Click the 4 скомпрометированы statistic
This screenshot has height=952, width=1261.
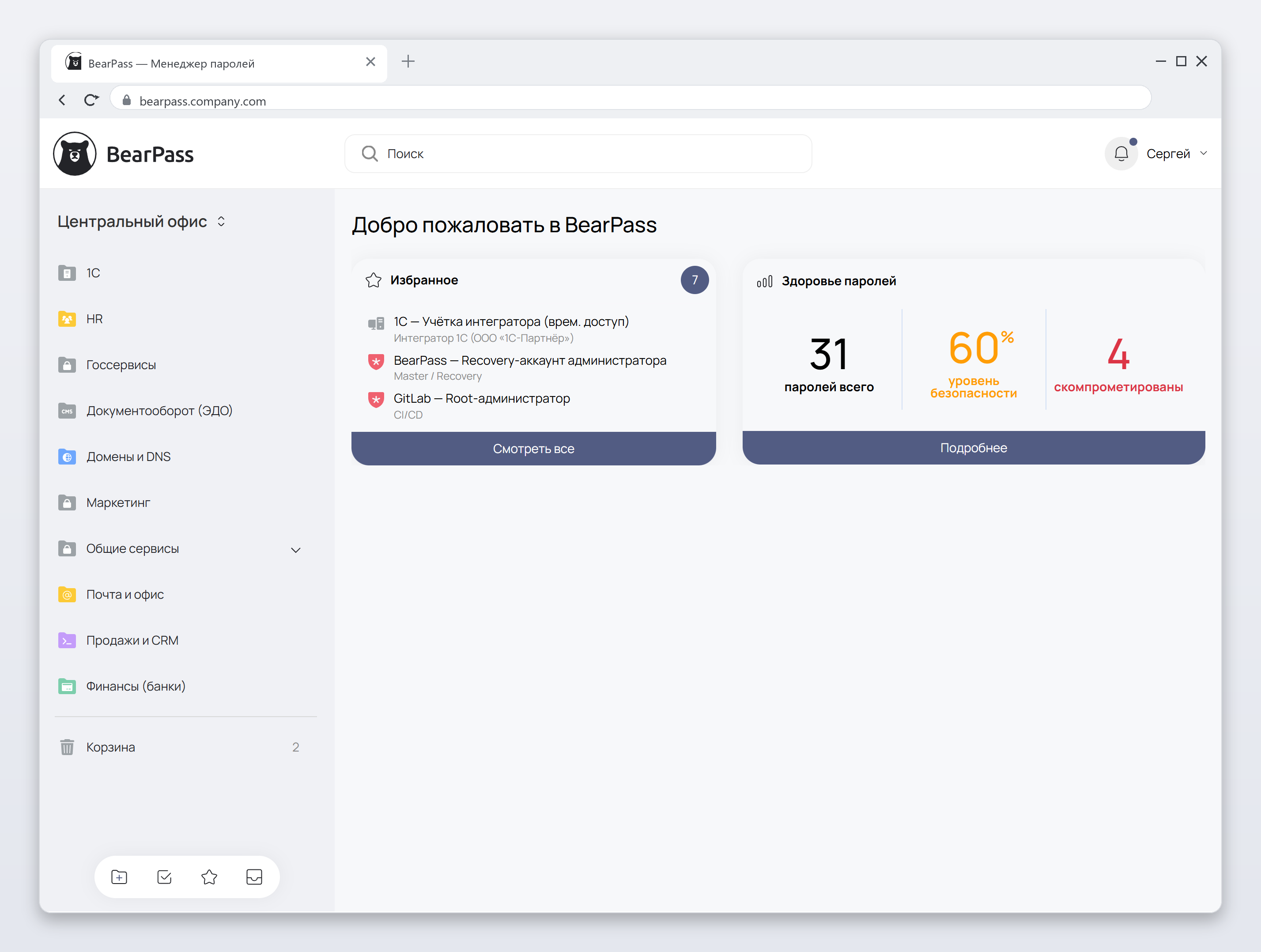[1118, 365]
